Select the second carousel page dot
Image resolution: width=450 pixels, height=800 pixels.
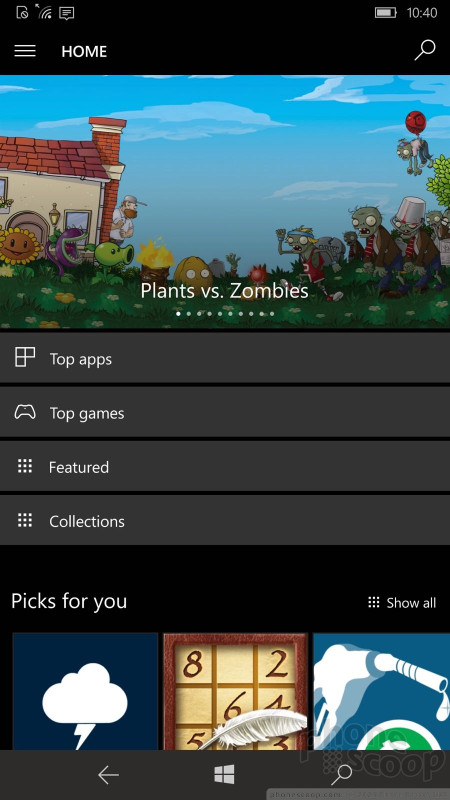point(189,314)
